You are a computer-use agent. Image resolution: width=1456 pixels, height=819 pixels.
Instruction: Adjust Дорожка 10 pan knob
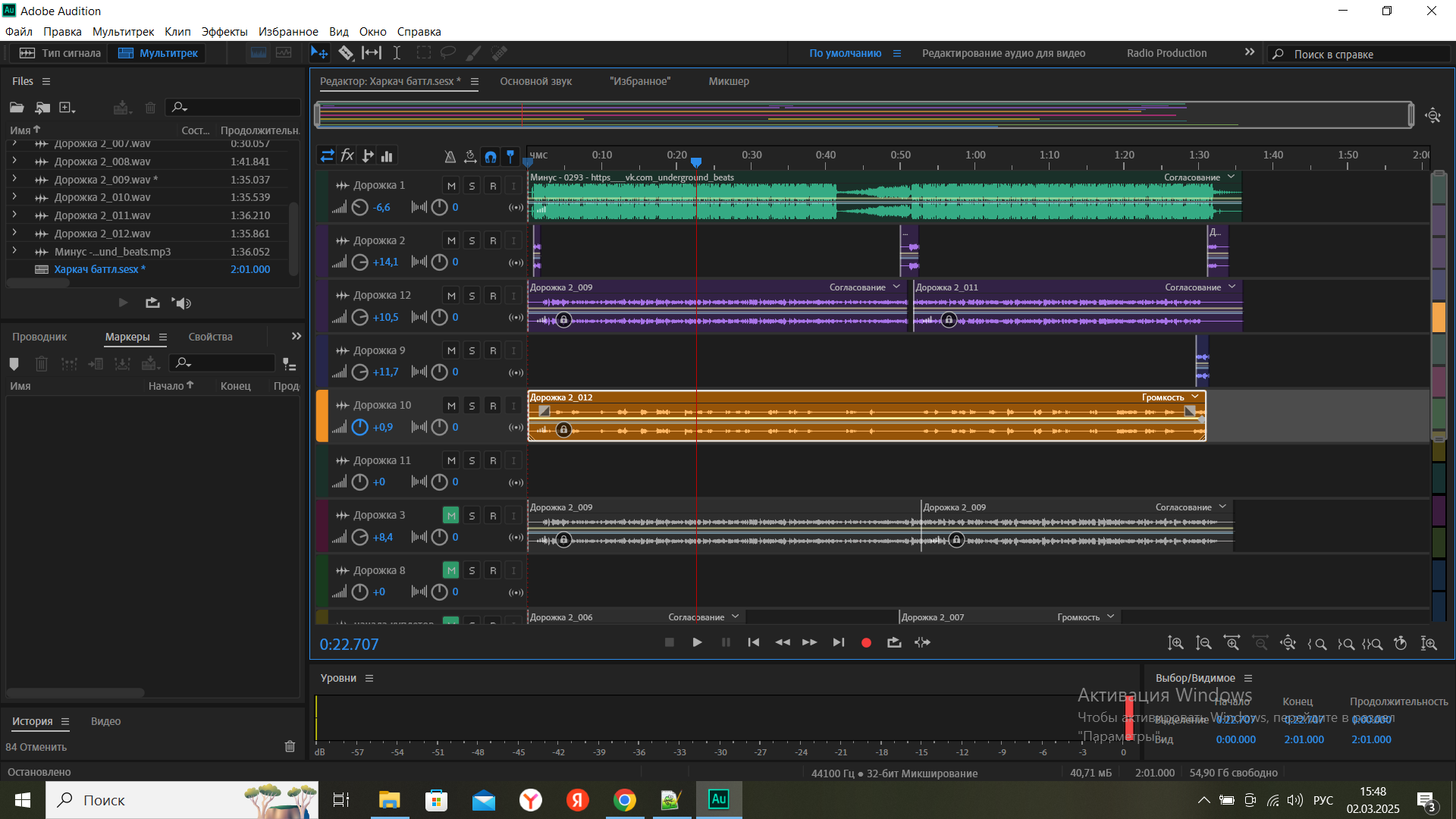pyautogui.click(x=439, y=427)
